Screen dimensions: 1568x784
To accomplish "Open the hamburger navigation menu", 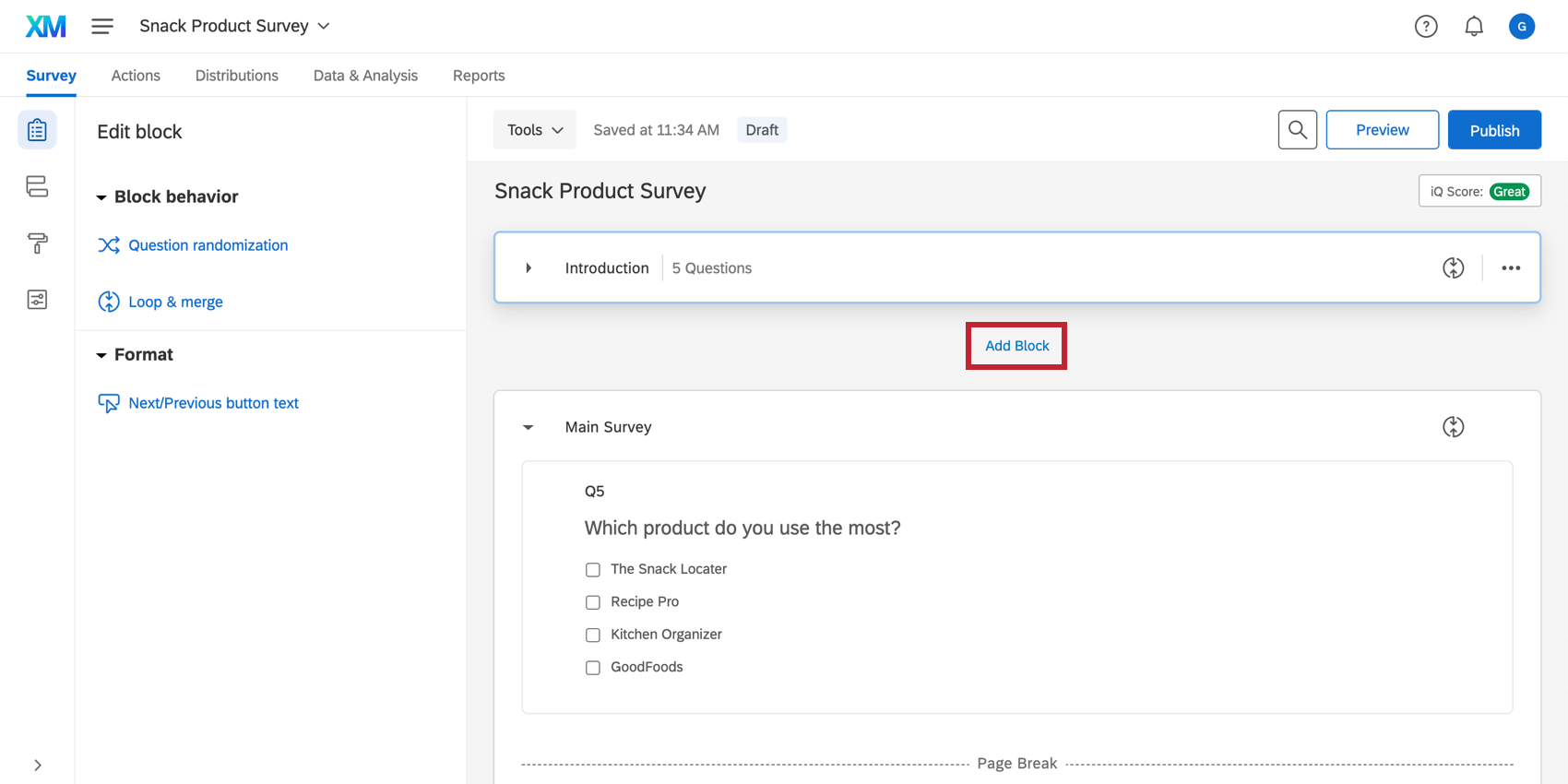I will coord(102,27).
